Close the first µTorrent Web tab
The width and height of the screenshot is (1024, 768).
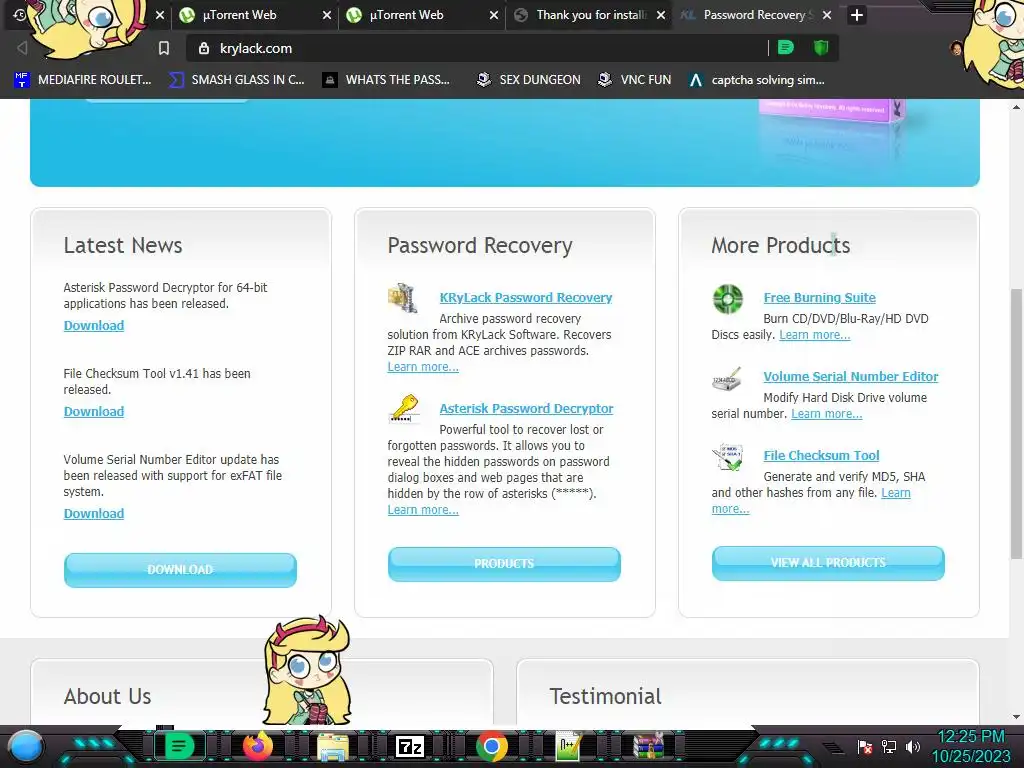click(x=327, y=15)
